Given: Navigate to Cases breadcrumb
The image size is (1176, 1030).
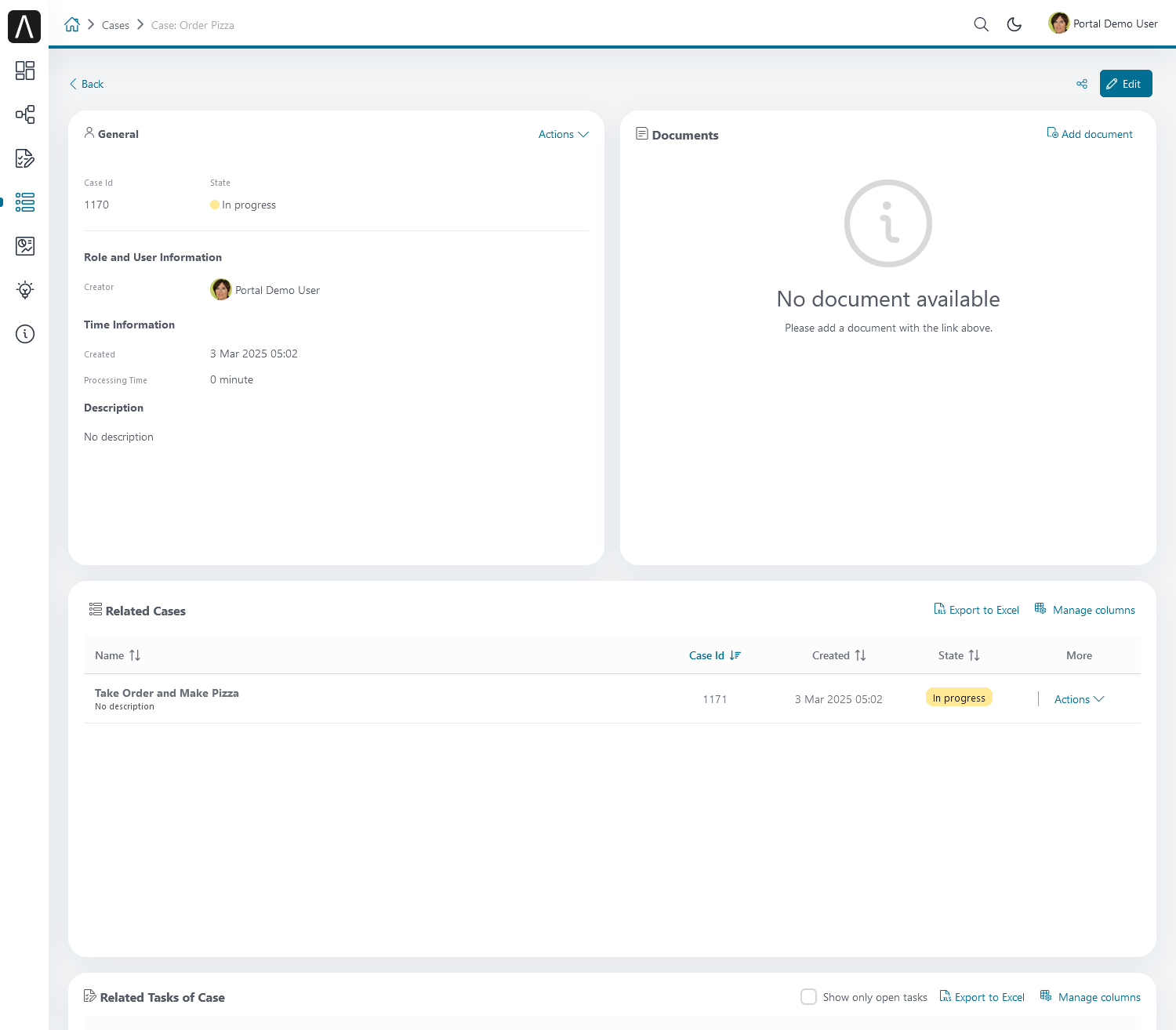Looking at the screenshot, I should (115, 25).
